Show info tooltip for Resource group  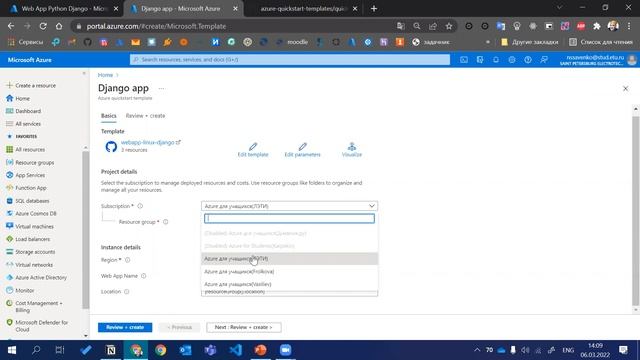point(166,222)
